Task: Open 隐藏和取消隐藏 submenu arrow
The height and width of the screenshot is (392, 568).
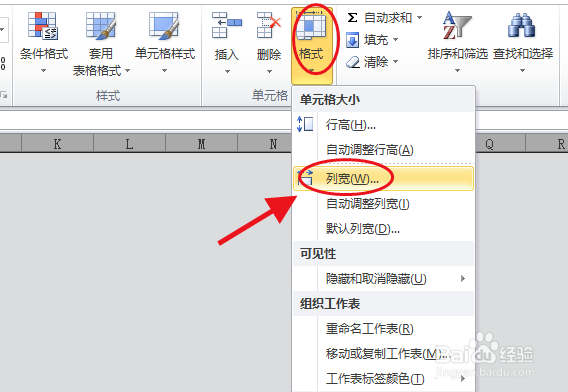Action: coord(463,278)
